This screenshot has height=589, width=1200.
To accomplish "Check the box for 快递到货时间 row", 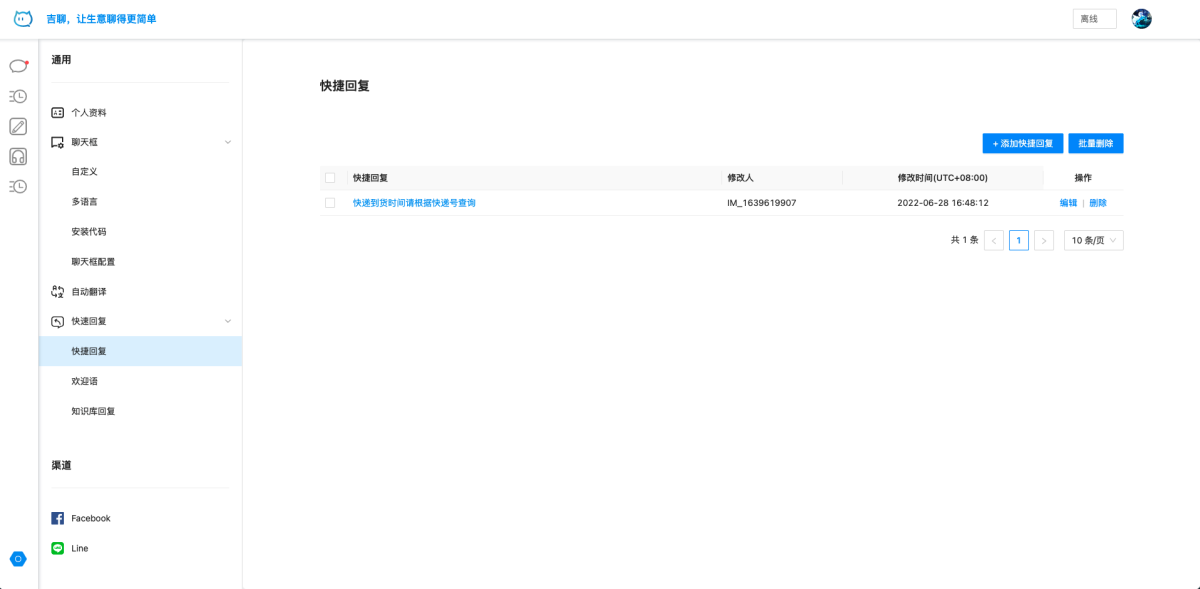I will coord(330,203).
